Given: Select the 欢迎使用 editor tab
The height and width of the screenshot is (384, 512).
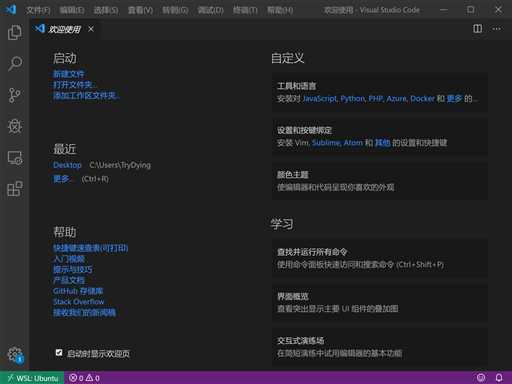Looking at the screenshot, I should coord(64,29).
